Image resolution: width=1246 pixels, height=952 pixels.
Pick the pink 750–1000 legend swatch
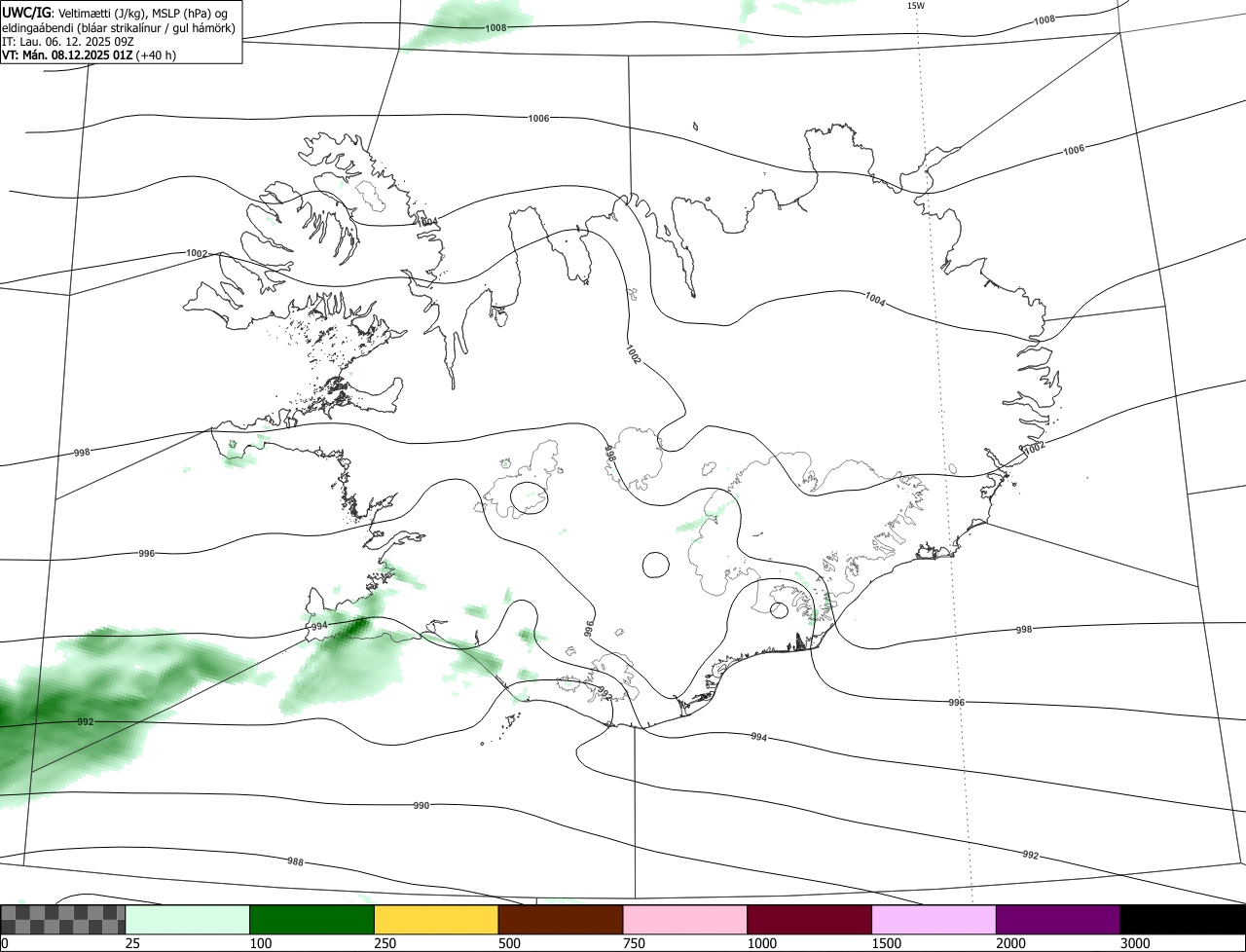pos(685,920)
